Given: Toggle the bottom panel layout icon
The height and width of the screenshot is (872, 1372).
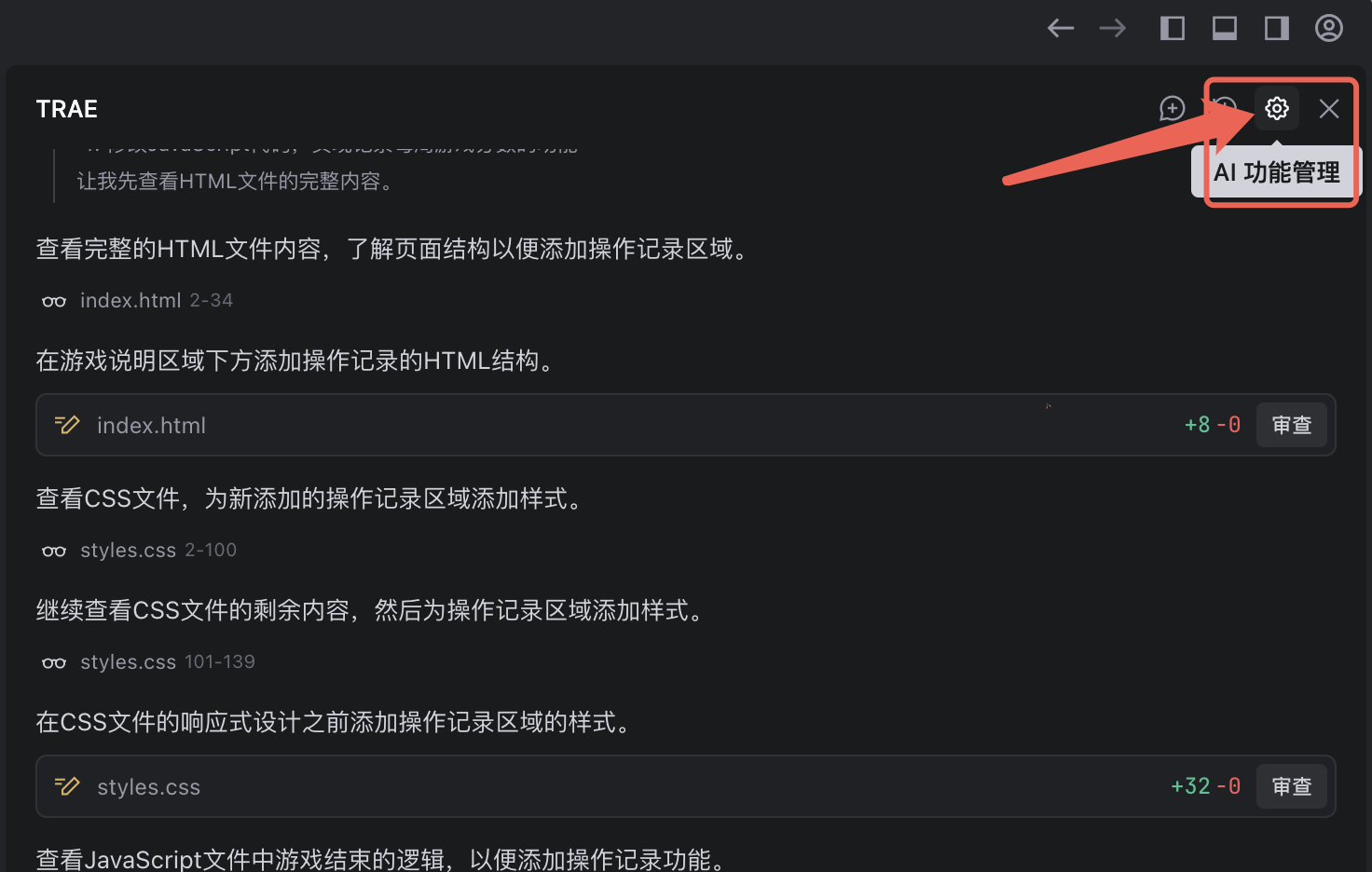Looking at the screenshot, I should tap(1225, 28).
